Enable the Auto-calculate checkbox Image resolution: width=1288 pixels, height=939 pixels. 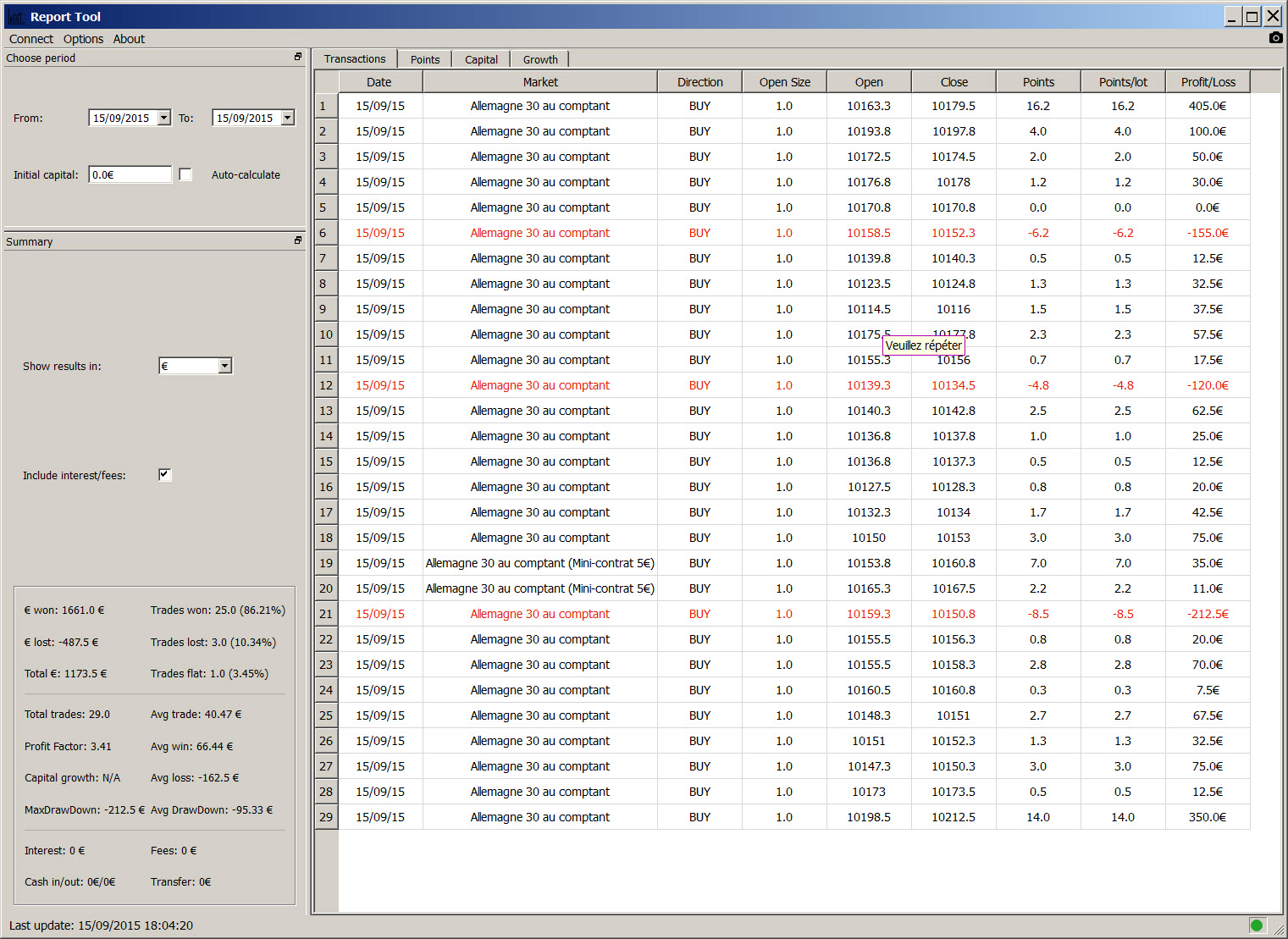(x=185, y=174)
